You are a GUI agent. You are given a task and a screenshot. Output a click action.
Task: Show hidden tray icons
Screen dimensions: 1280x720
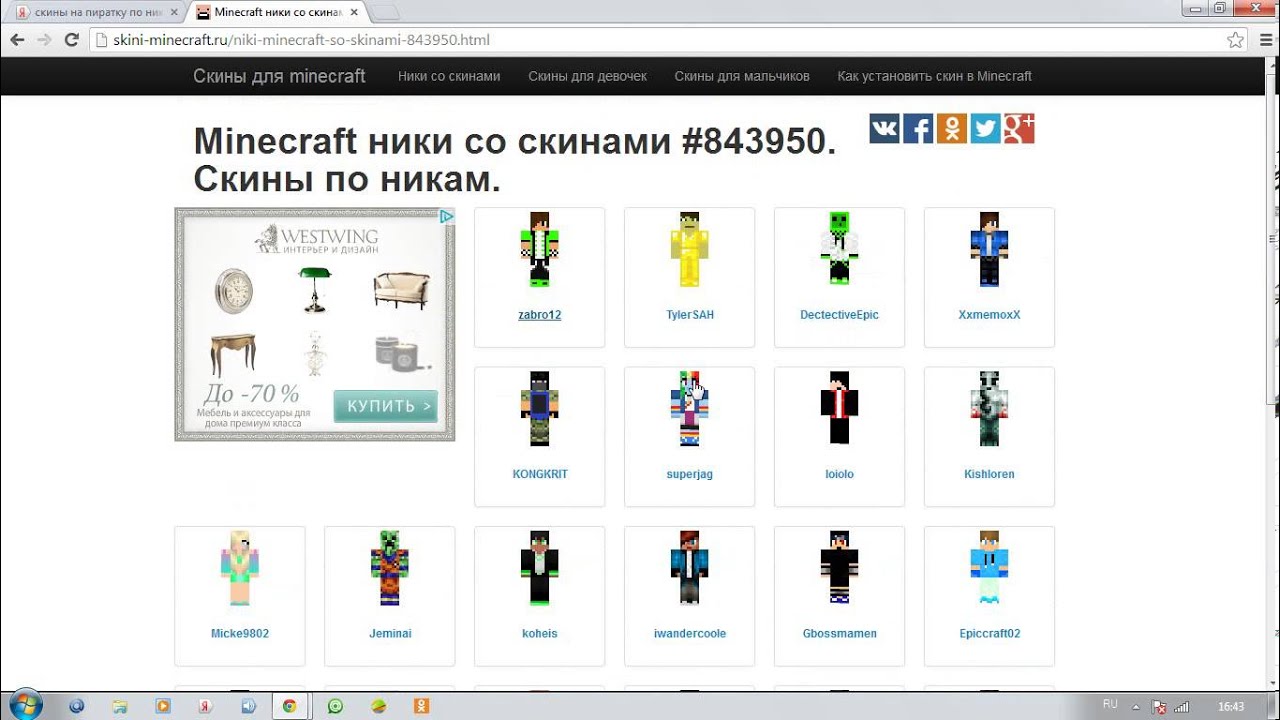click(1138, 706)
